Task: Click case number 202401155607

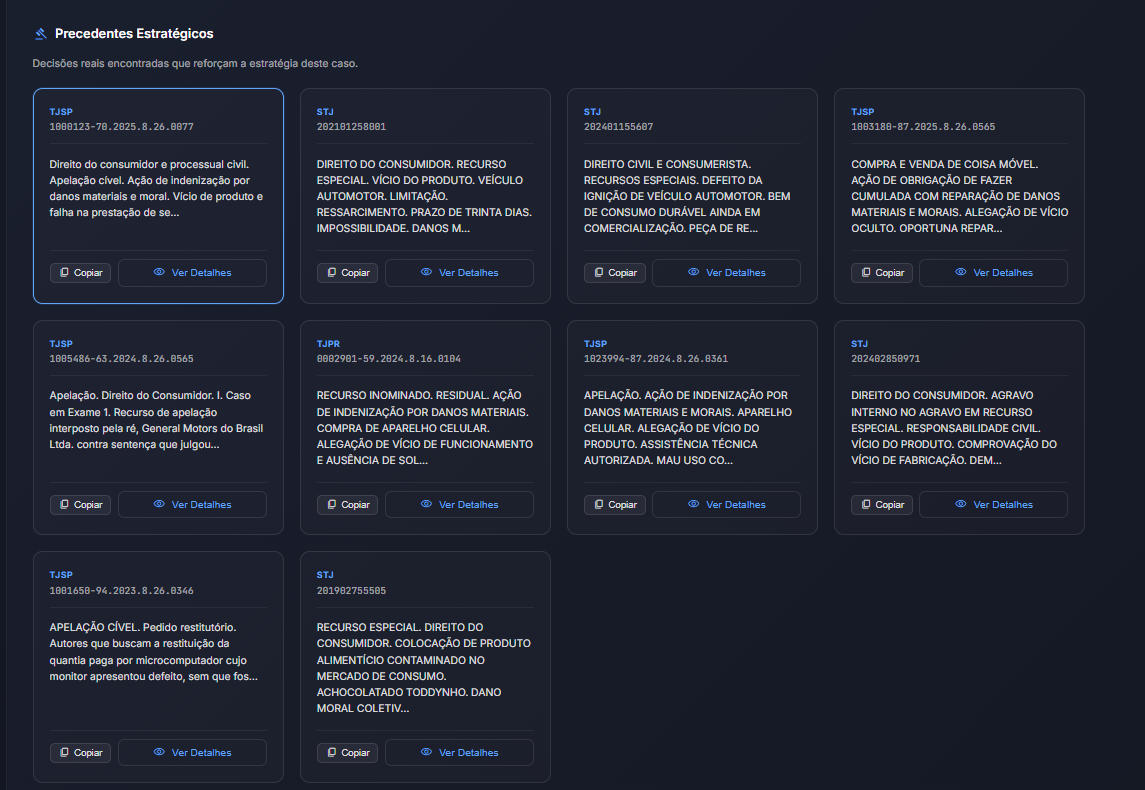Action: pyautogui.click(x=619, y=126)
